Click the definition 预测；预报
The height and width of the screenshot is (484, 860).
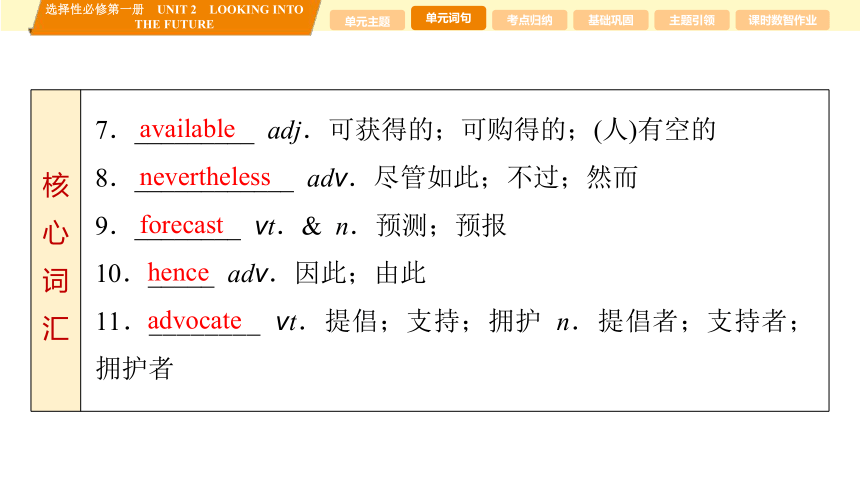coord(441,225)
